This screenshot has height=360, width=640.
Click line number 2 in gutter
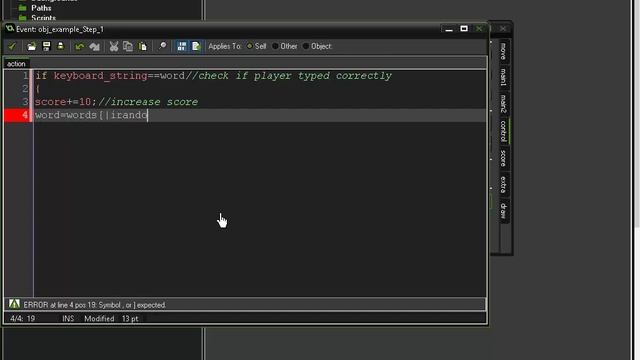(x=25, y=89)
